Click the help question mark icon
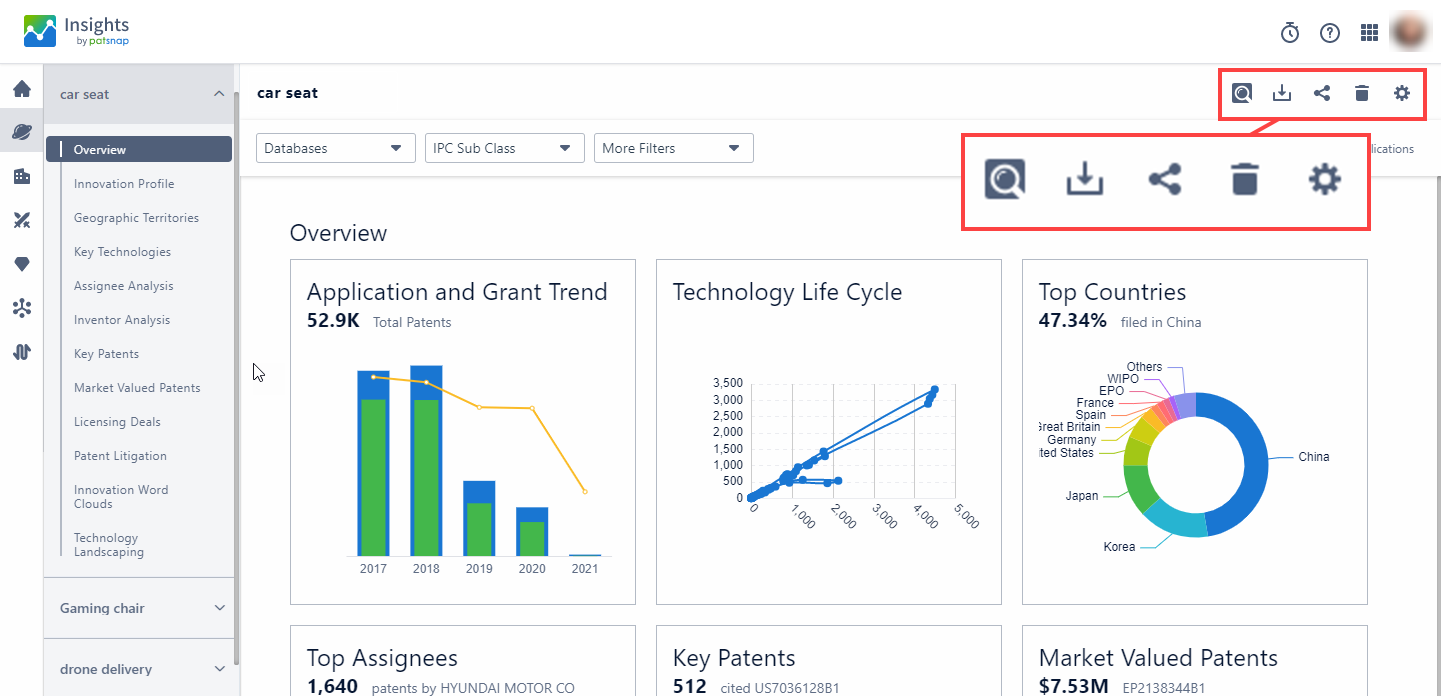The height and width of the screenshot is (696, 1441). [1330, 33]
